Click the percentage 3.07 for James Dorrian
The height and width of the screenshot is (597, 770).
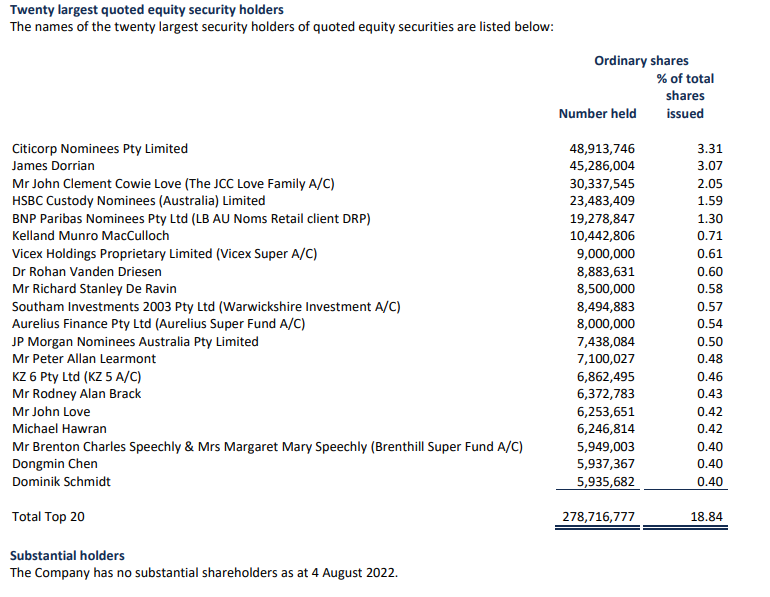(710, 166)
